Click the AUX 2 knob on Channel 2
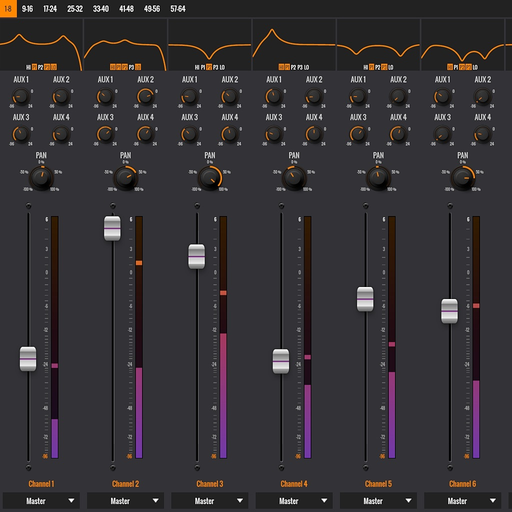512x512 pixels. 146,97
